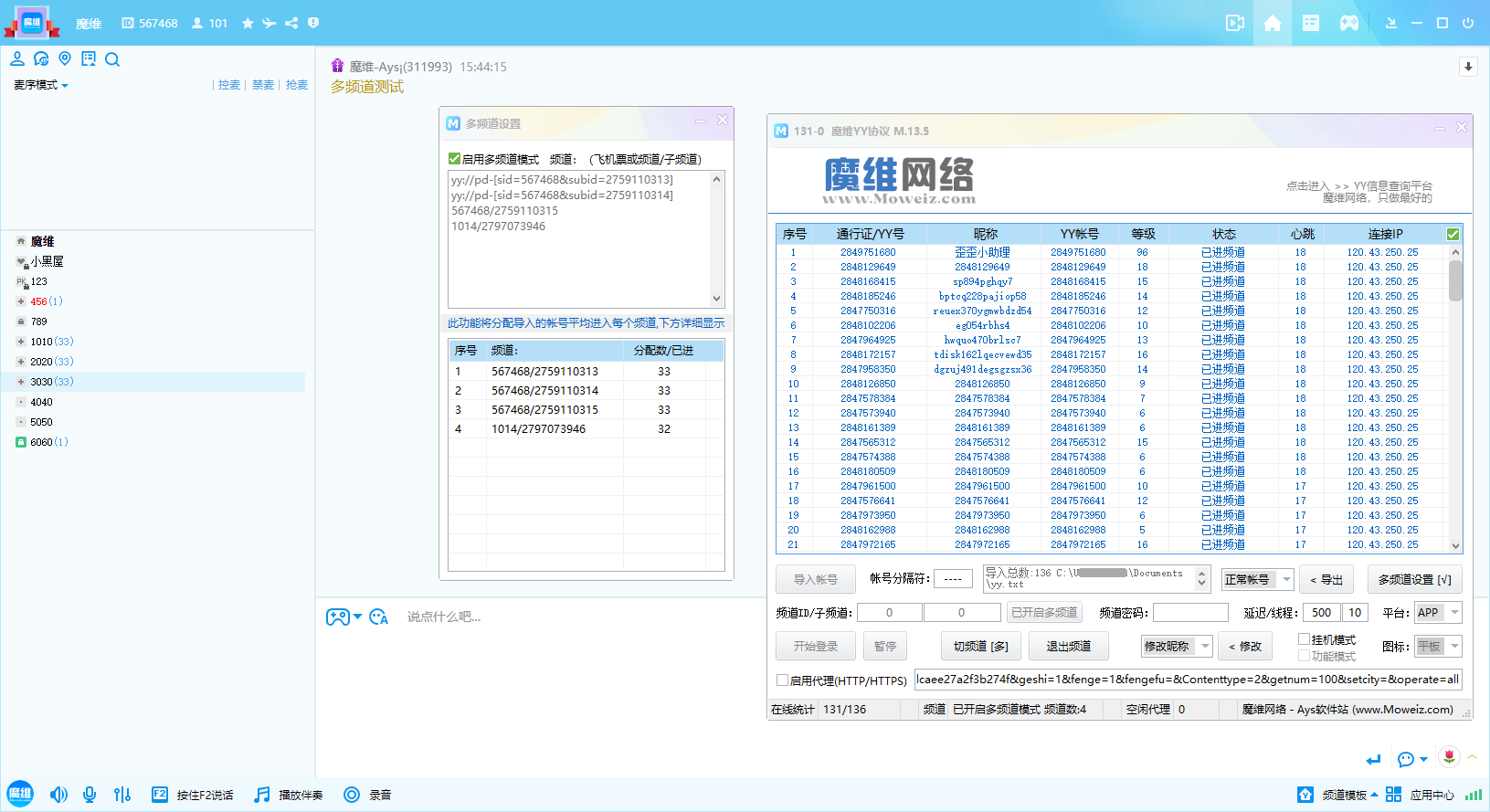Click the location pin icon in sidebar
Image resolution: width=1490 pixels, height=812 pixels.
coord(65,59)
